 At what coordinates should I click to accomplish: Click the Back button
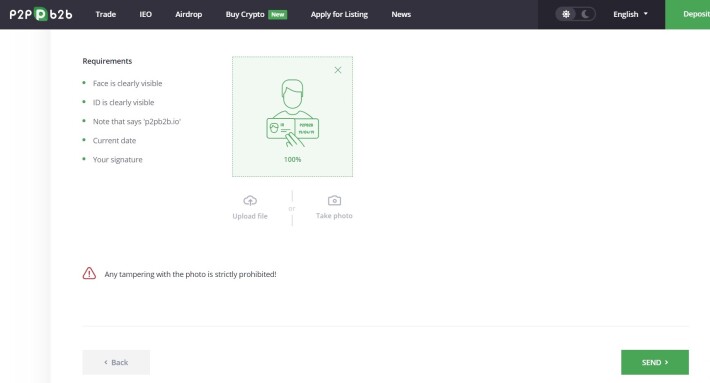pyautogui.click(x=116, y=362)
